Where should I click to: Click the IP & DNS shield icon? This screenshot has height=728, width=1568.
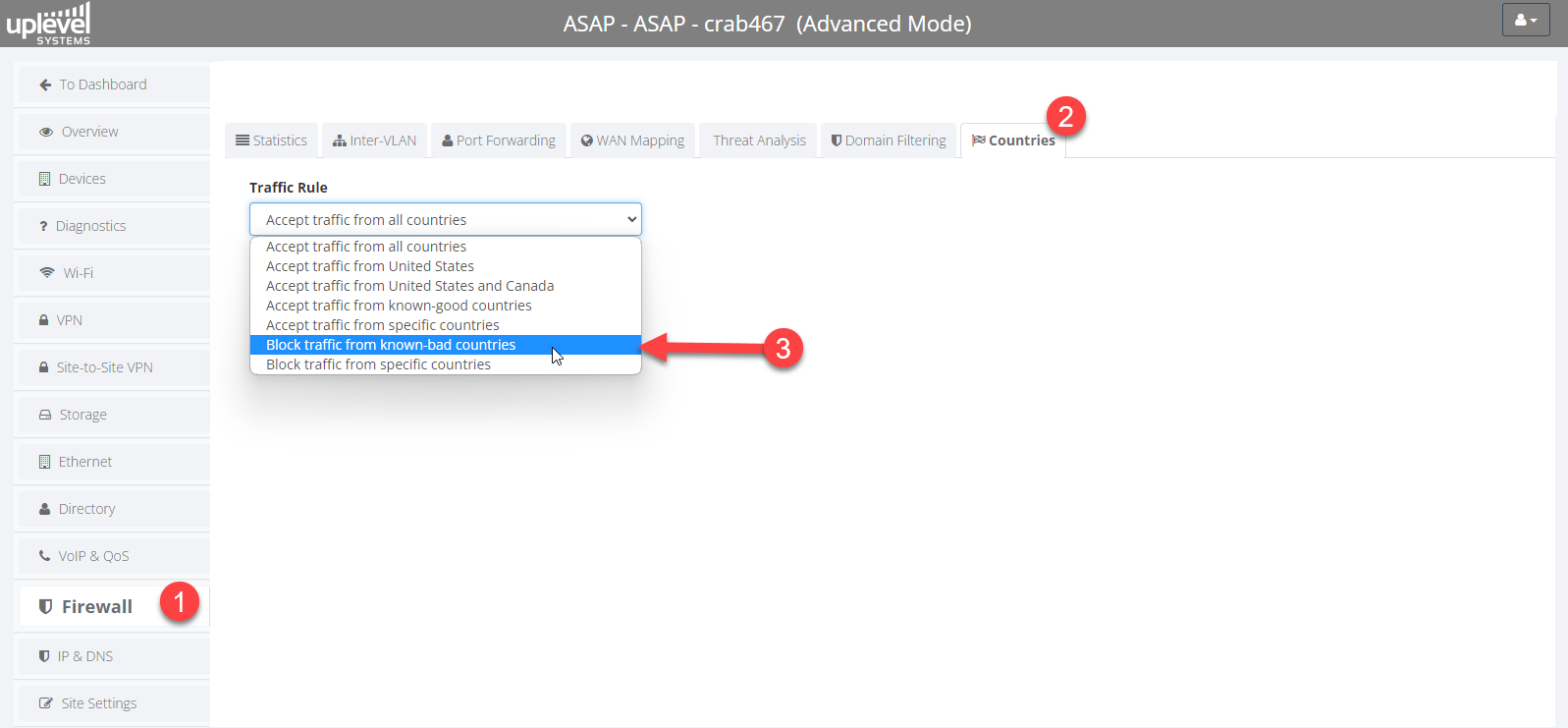[x=44, y=656]
